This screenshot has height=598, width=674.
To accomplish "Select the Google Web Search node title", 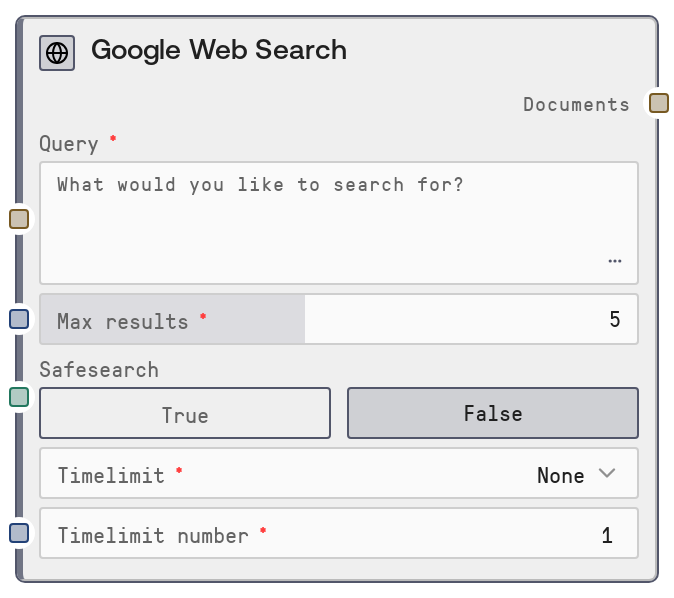I will [219, 50].
